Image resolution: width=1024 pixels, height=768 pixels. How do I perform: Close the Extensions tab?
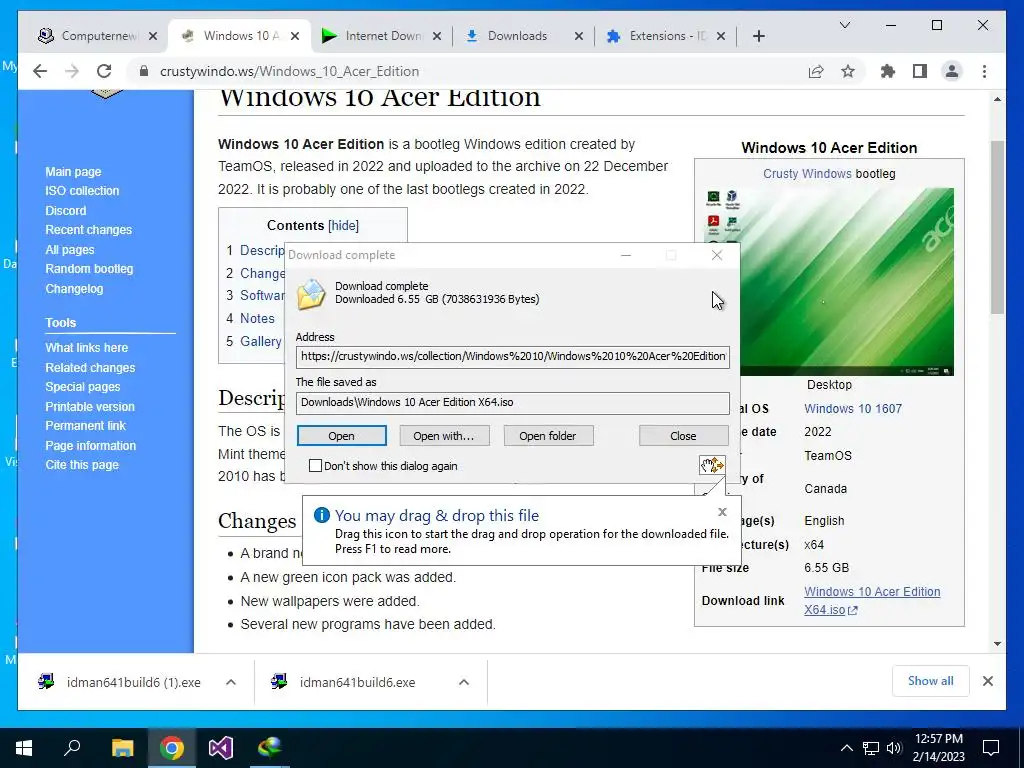(x=721, y=37)
